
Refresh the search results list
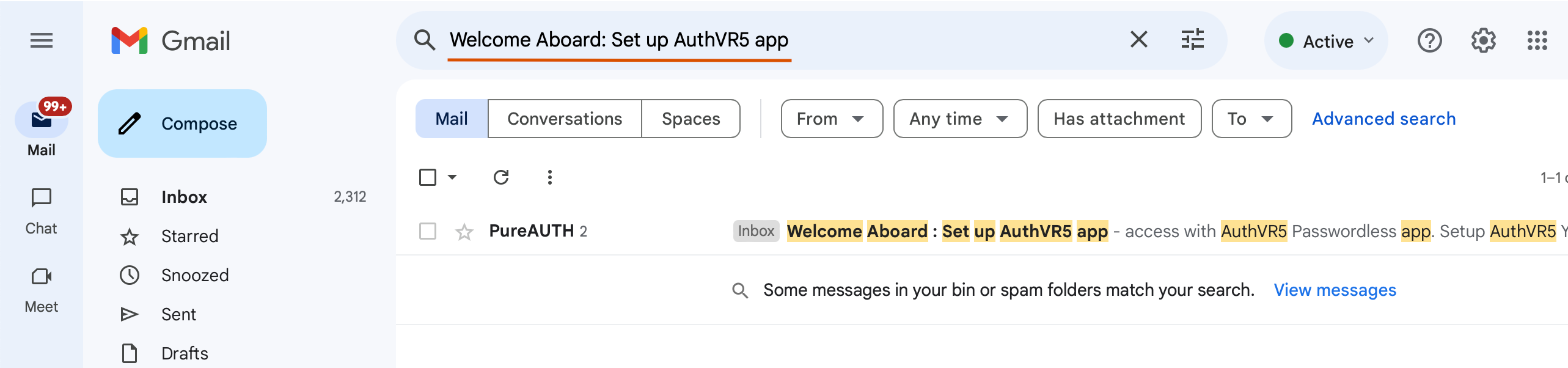pos(501,177)
